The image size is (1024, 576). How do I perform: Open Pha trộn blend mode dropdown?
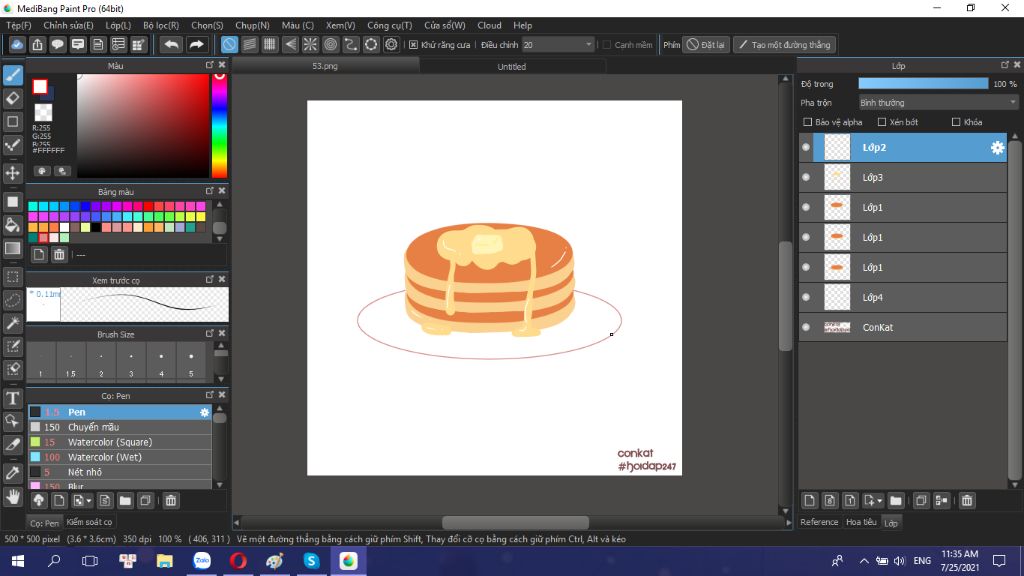(938, 103)
